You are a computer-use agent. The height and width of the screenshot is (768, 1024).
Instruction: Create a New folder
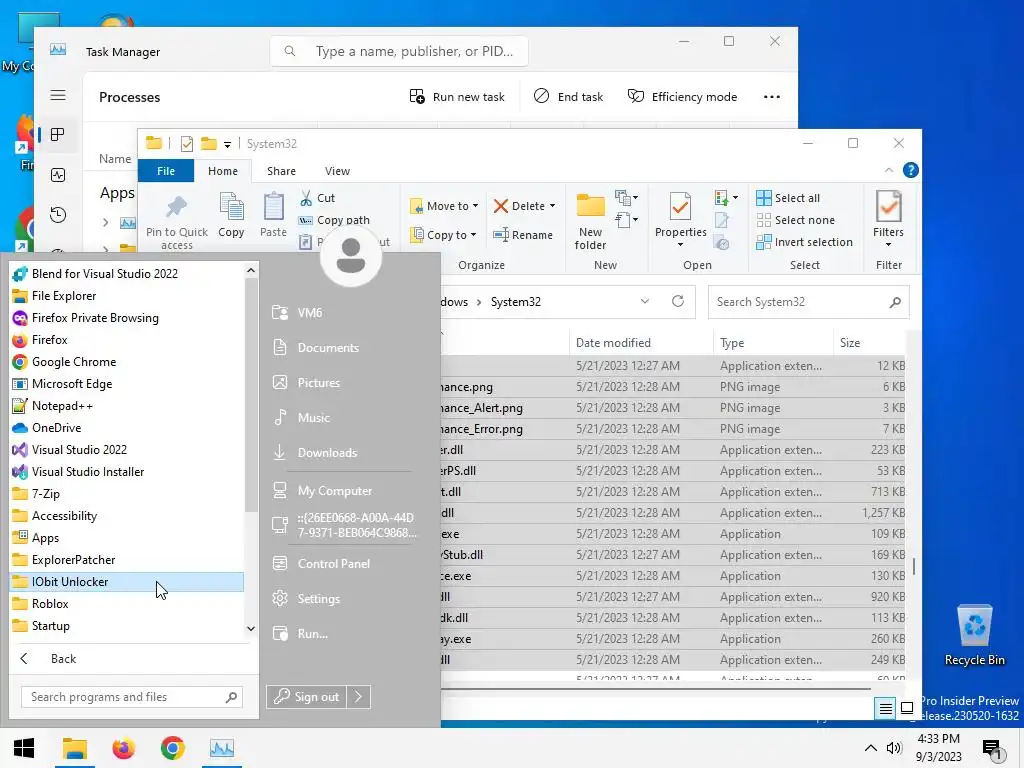tap(590, 221)
